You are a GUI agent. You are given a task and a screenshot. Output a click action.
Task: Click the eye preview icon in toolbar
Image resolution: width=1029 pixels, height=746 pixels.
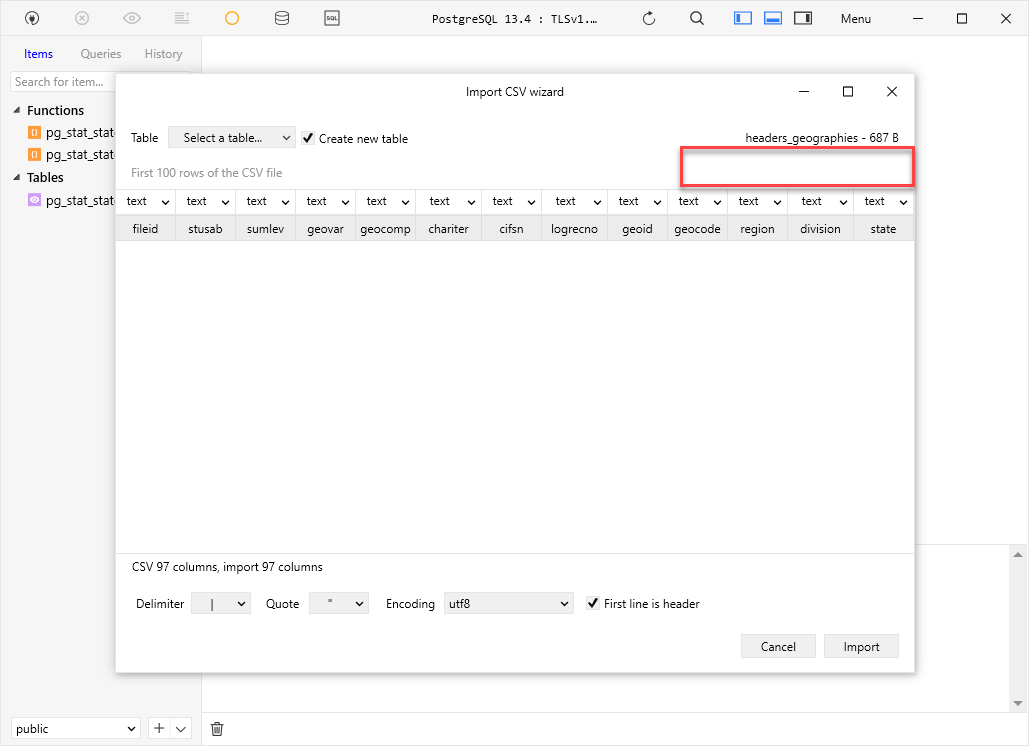pyautogui.click(x=131, y=18)
